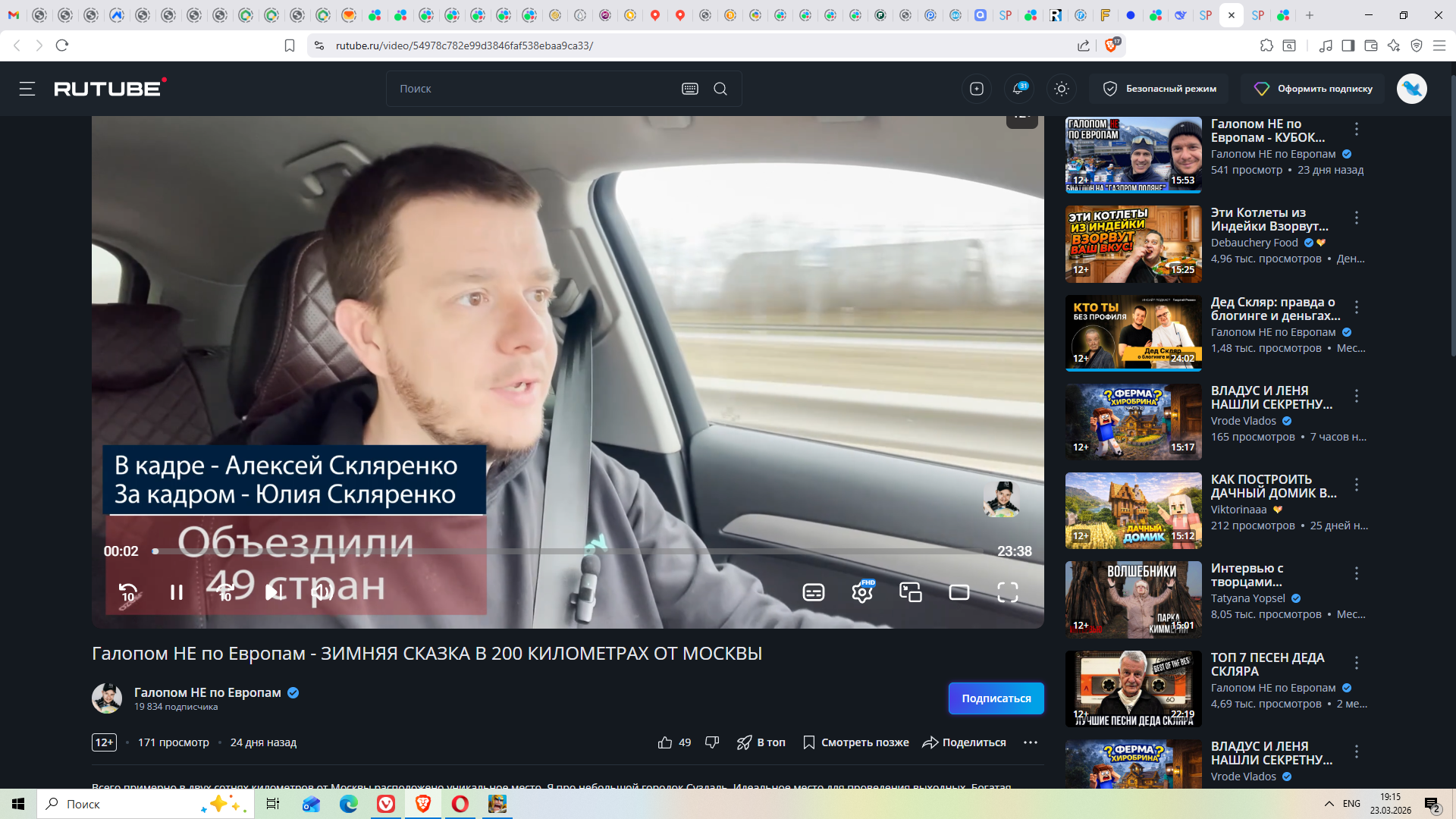Pause the video playback
Screen dimensions: 1456x819
tap(176, 592)
